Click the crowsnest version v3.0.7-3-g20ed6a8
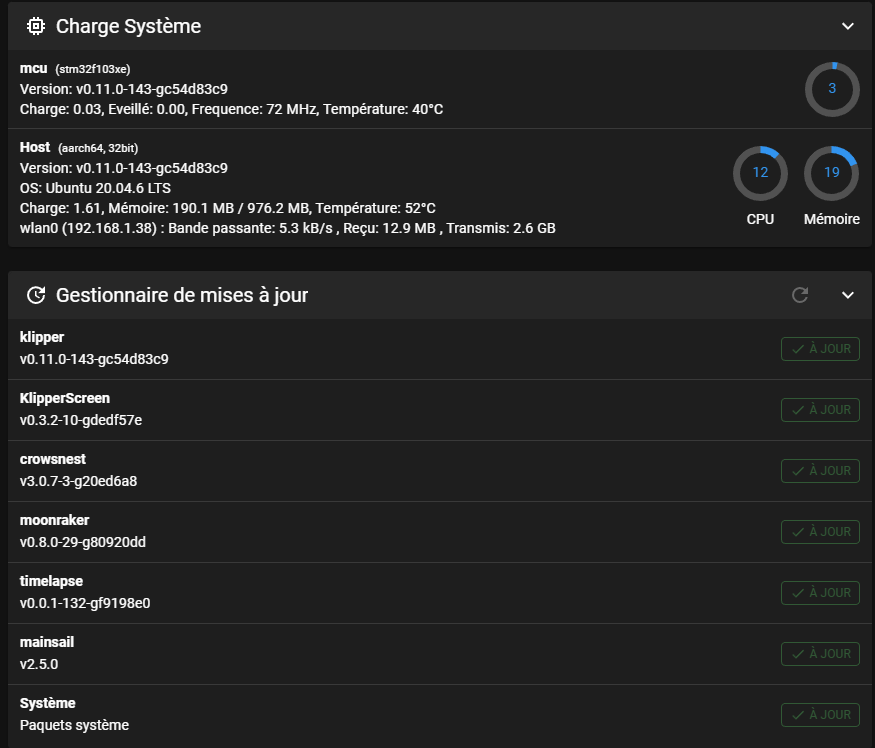Screen dimensions: 875x748 [78, 481]
